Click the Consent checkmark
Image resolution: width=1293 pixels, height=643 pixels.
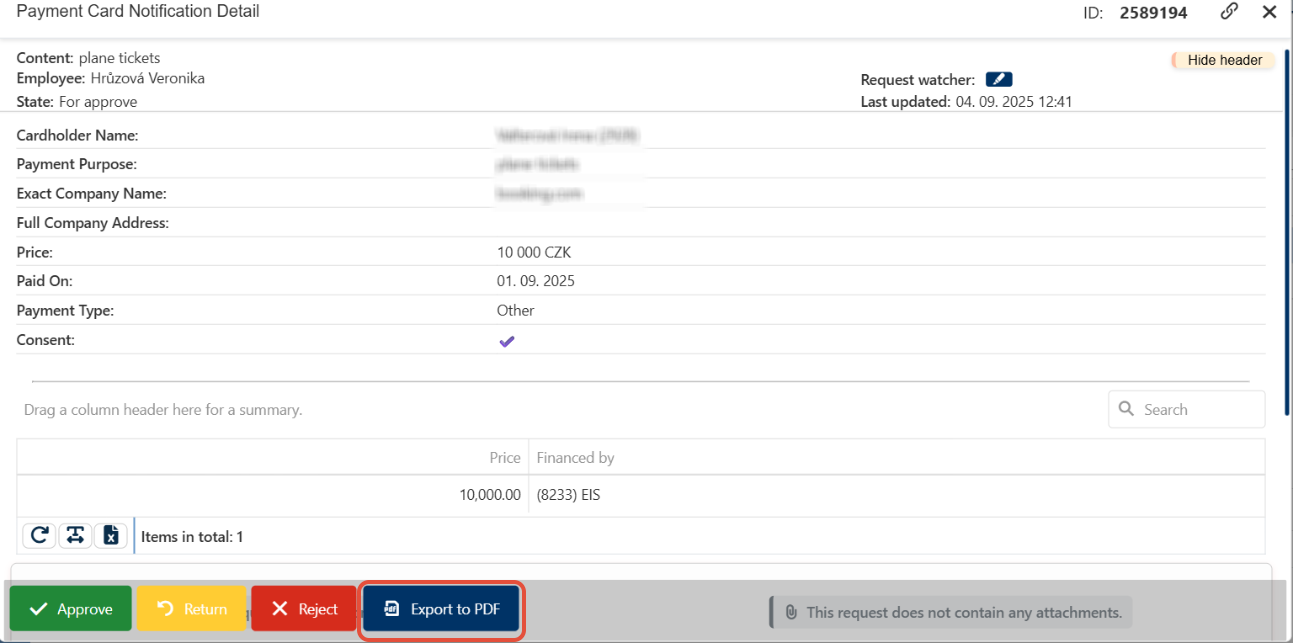click(507, 341)
